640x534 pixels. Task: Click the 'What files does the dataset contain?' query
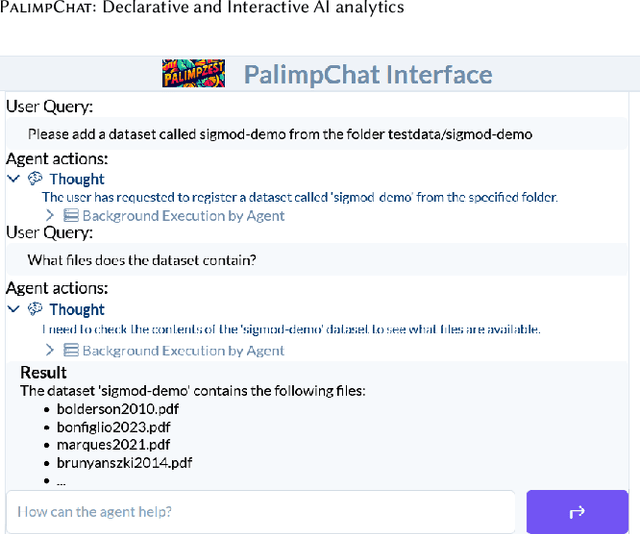(x=142, y=260)
